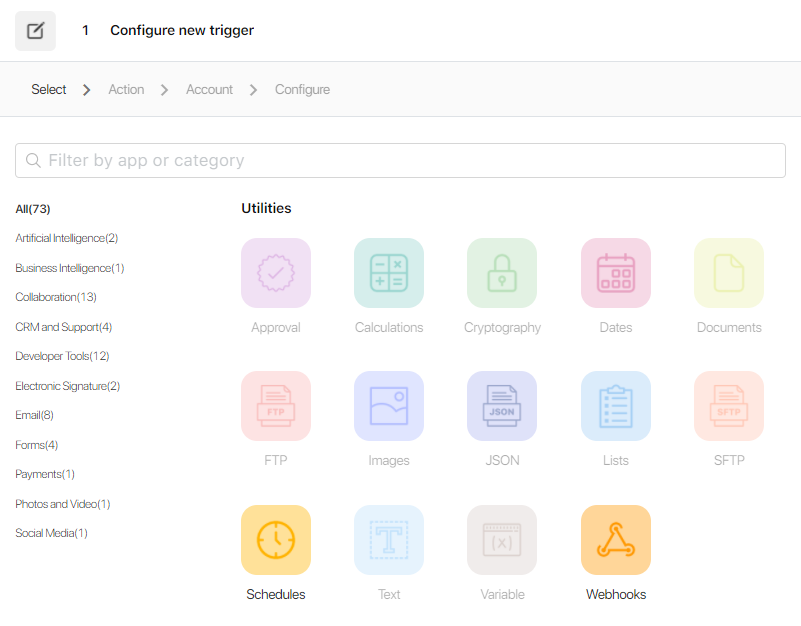Image resolution: width=801 pixels, height=626 pixels.
Task: Click the Configure new trigger title
Action: pos(182,30)
